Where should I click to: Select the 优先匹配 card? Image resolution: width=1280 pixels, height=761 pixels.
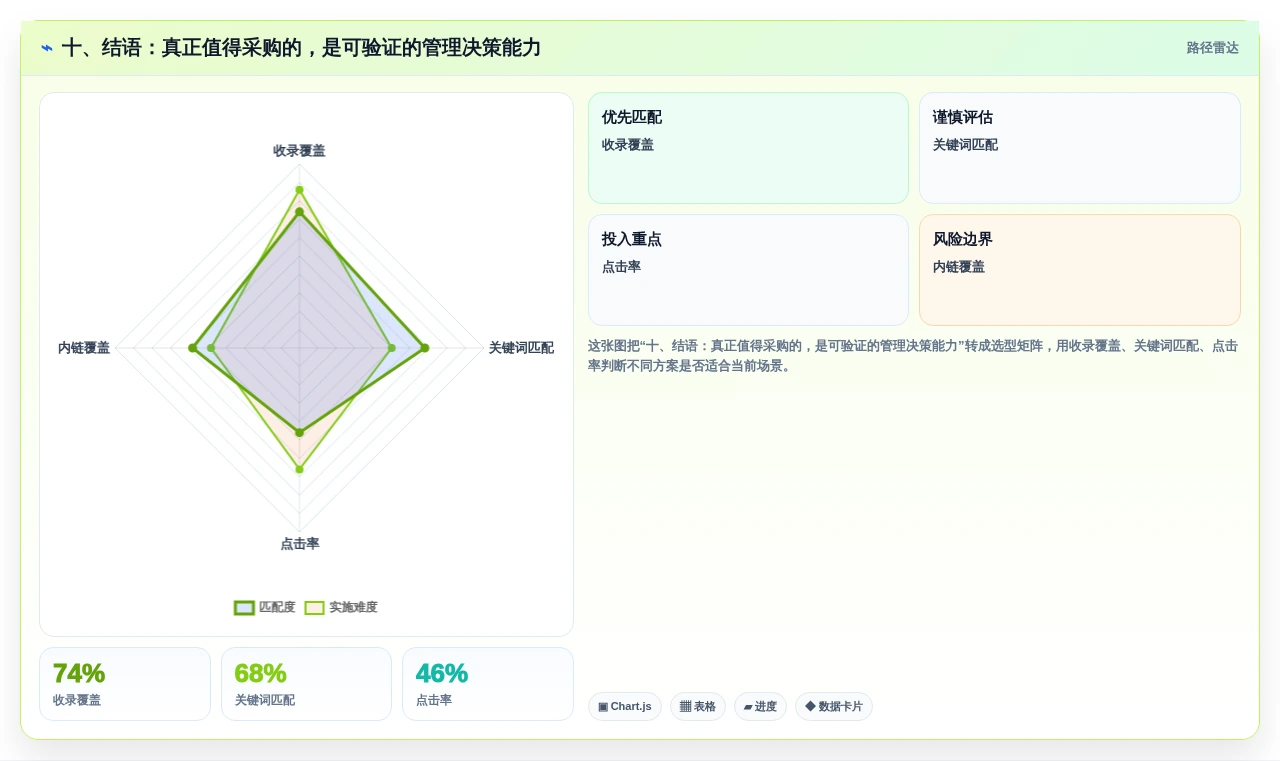tap(748, 148)
